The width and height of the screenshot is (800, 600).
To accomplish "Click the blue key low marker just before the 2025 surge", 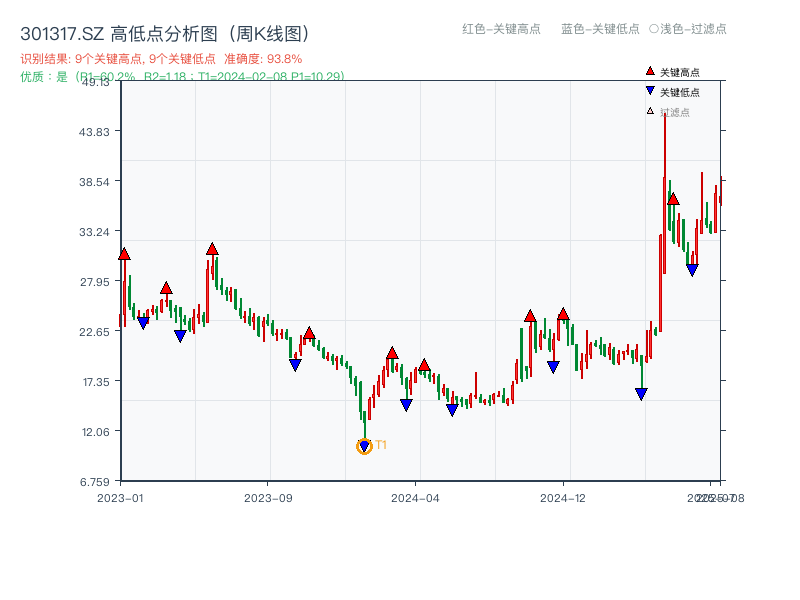I will tap(641, 394).
